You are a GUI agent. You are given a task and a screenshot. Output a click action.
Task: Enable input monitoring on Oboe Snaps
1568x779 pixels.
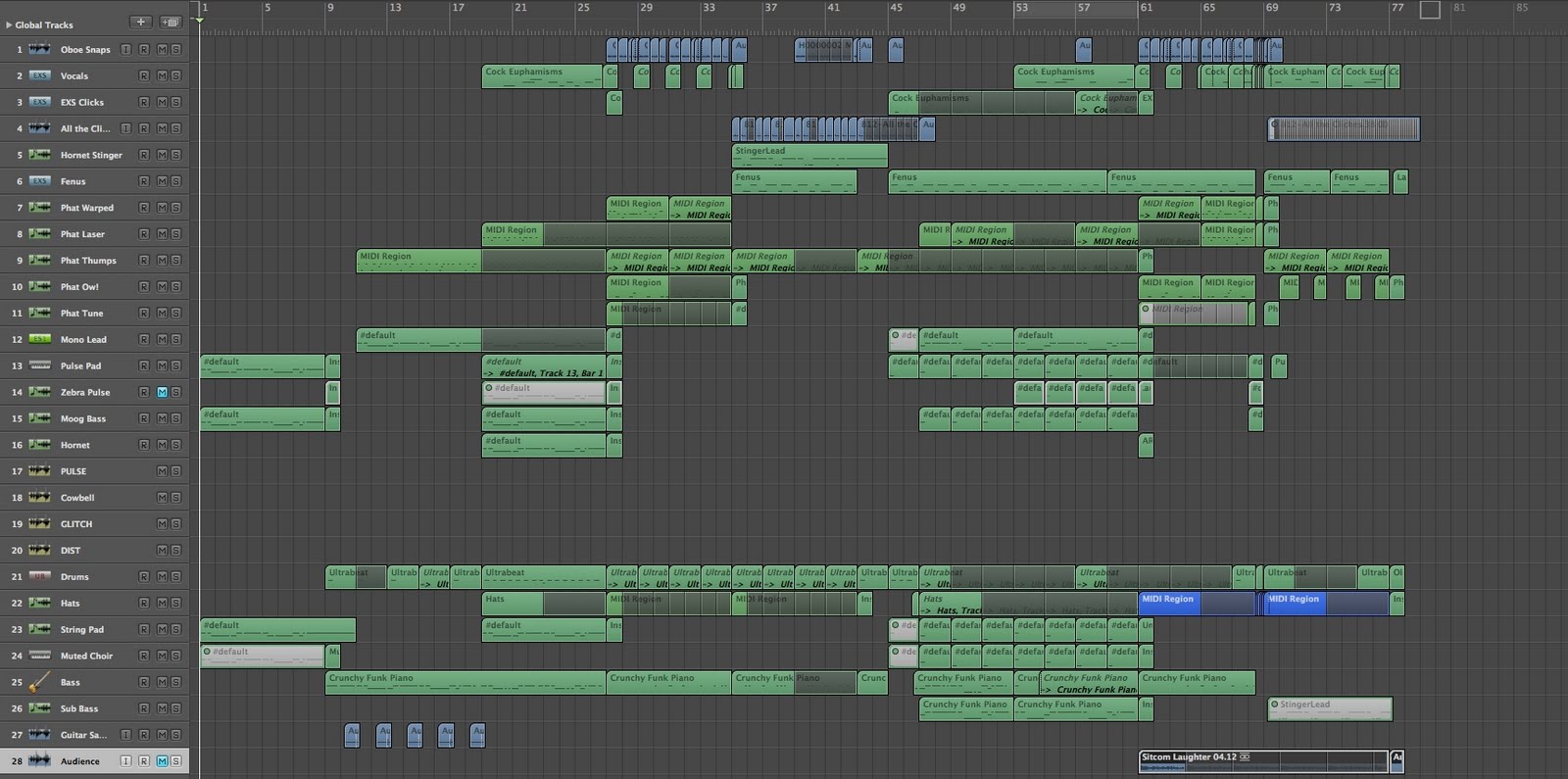(x=125, y=49)
